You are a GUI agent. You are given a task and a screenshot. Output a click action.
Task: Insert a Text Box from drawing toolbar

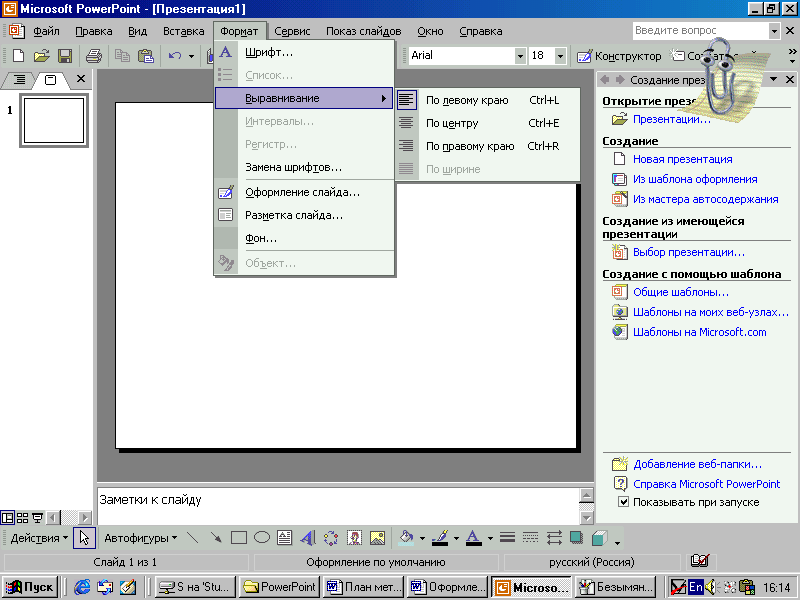[285, 538]
